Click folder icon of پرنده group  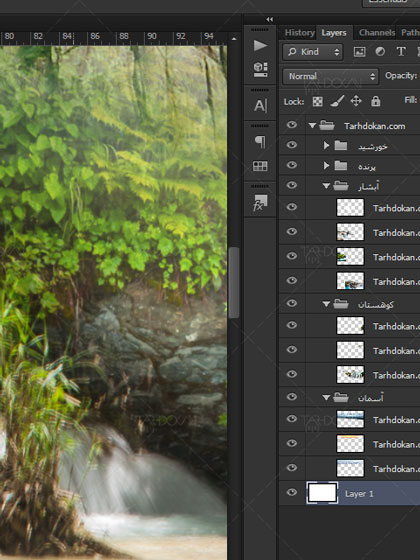pyautogui.click(x=340, y=166)
